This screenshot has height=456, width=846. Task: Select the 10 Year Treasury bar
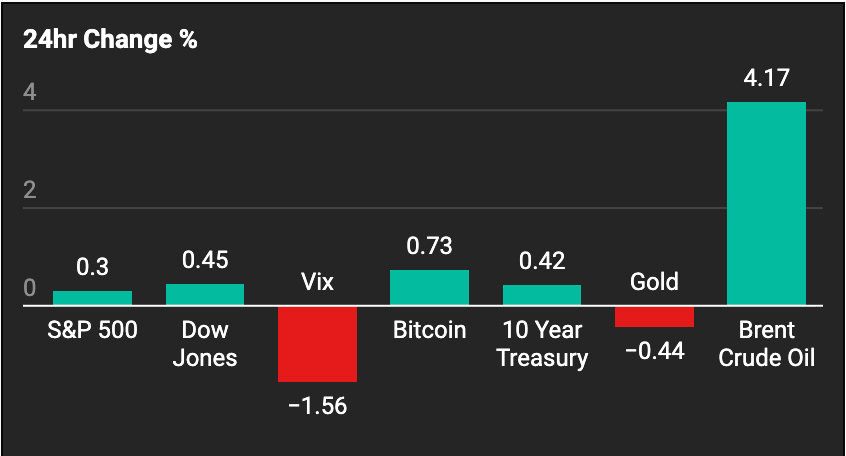(x=542, y=295)
